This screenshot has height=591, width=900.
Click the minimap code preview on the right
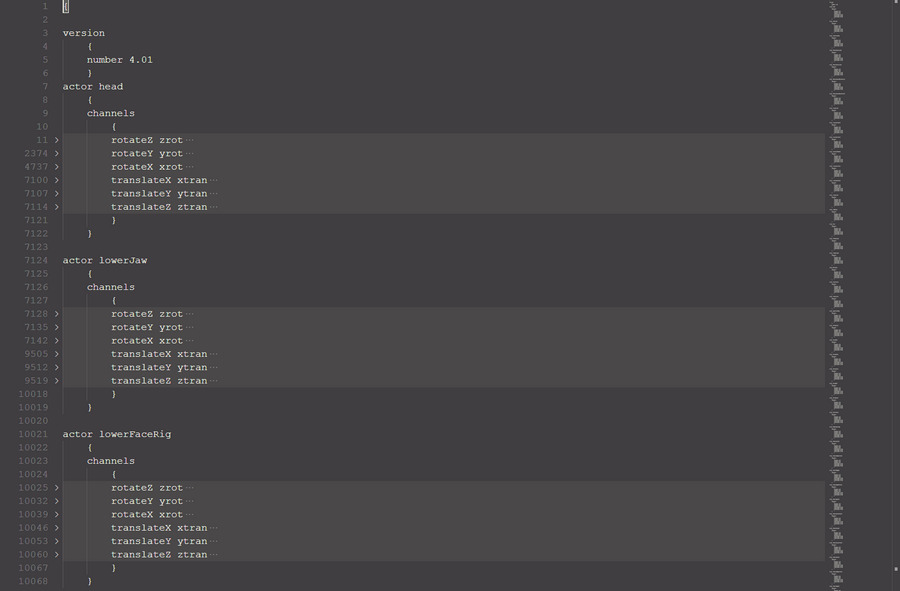(x=837, y=200)
